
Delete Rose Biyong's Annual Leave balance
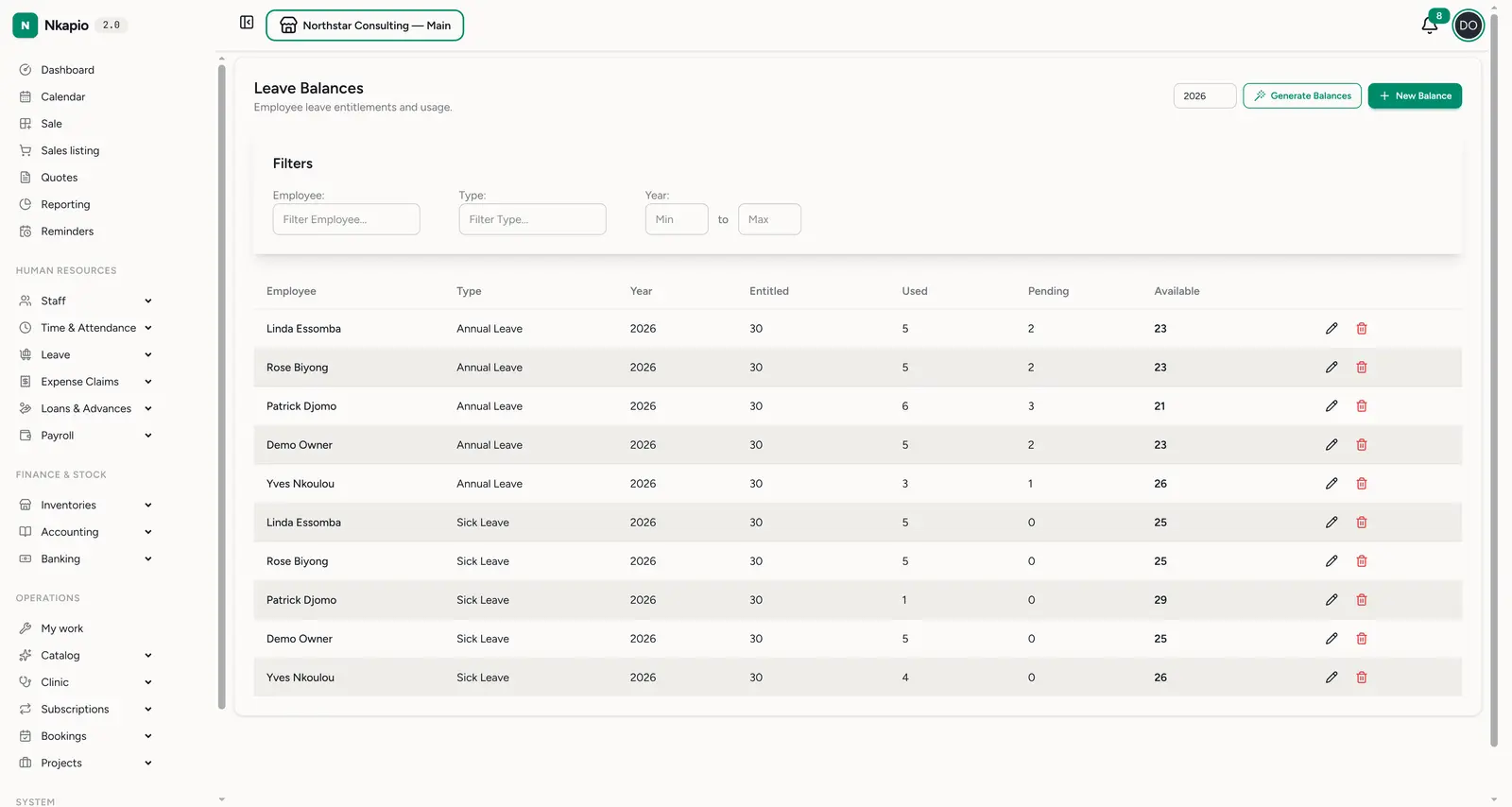coord(1362,368)
